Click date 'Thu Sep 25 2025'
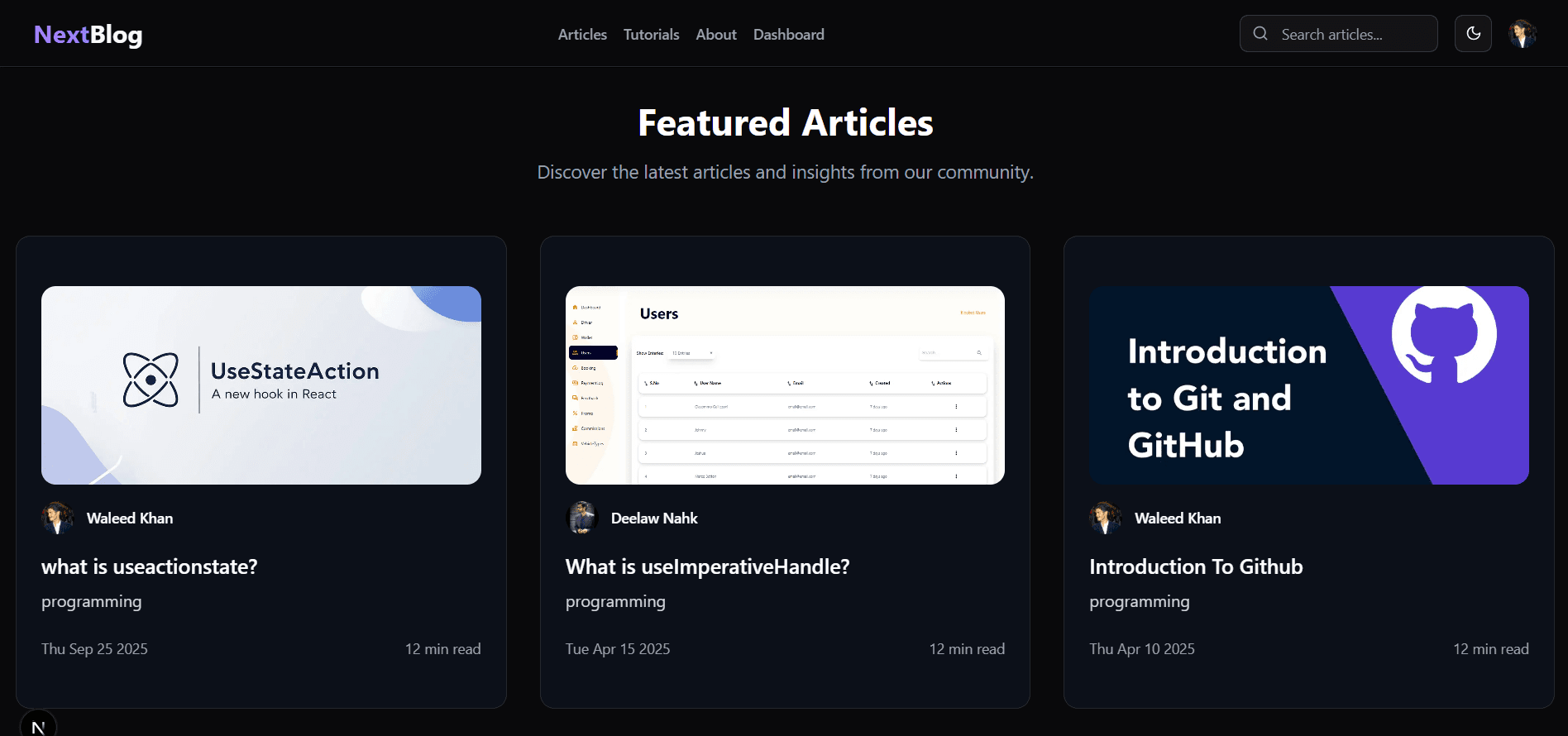1568x736 pixels. click(94, 649)
